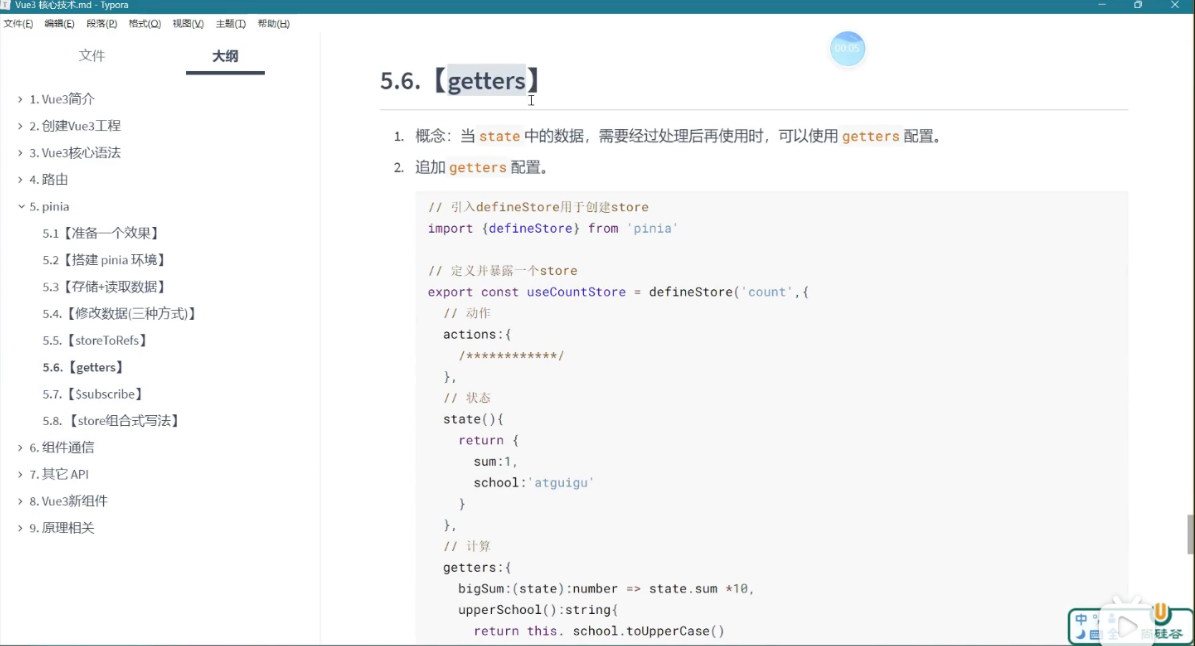The height and width of the screenshot is (646, 1195).
Task: Jump to 7. 其它 API heading
Action: pos(59,474)
